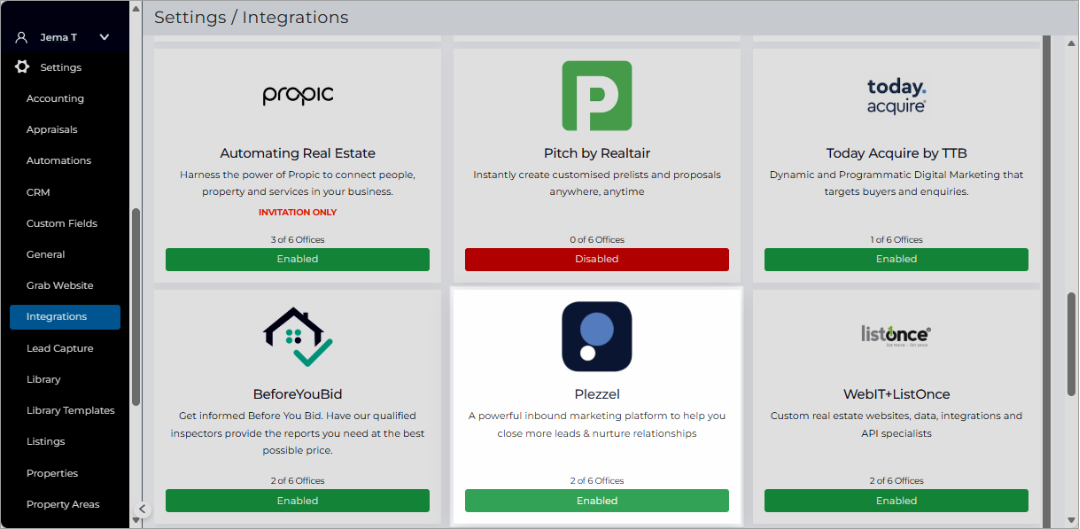Click Today Acquire by TTB title
This screenshot has width=1080, height=529.
896,153
